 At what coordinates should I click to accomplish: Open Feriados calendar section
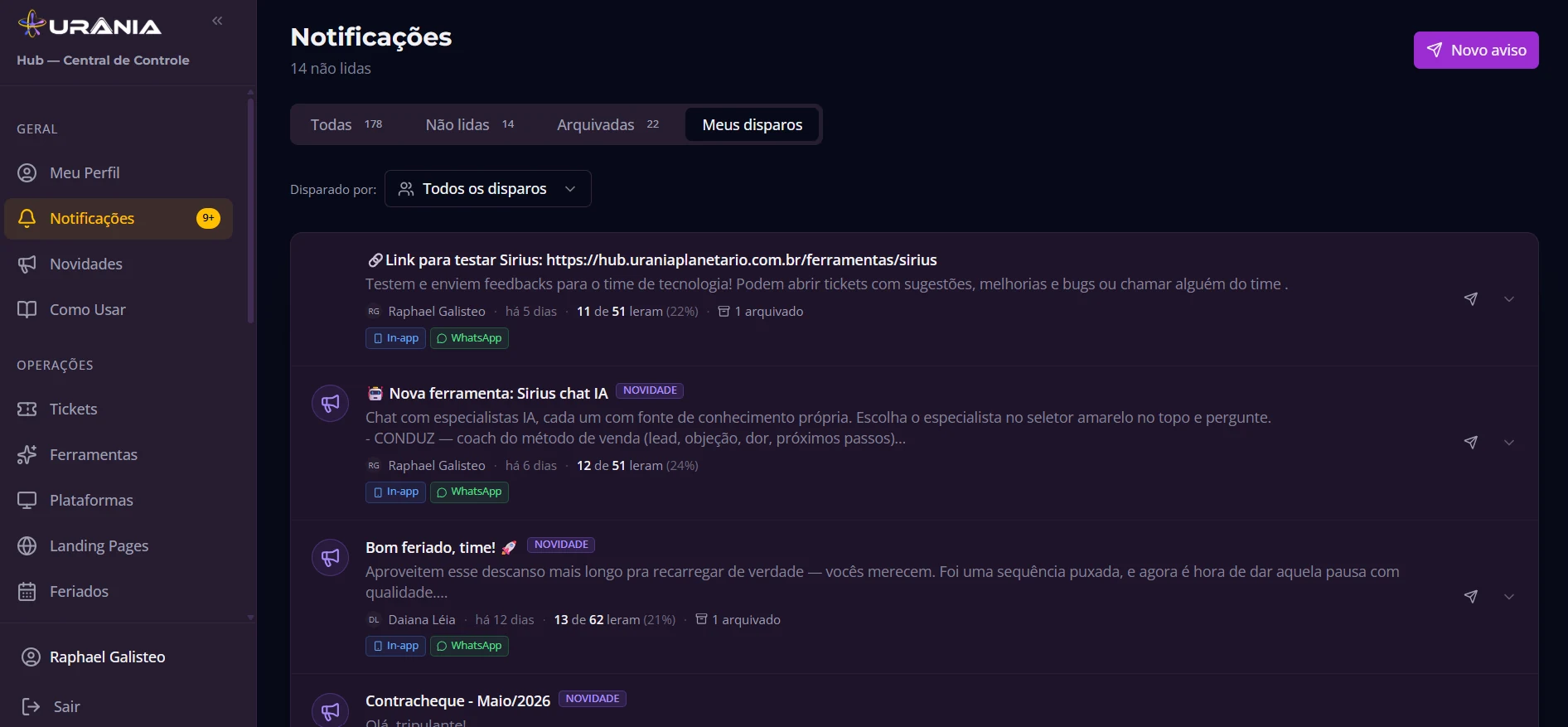pos(119,591)
